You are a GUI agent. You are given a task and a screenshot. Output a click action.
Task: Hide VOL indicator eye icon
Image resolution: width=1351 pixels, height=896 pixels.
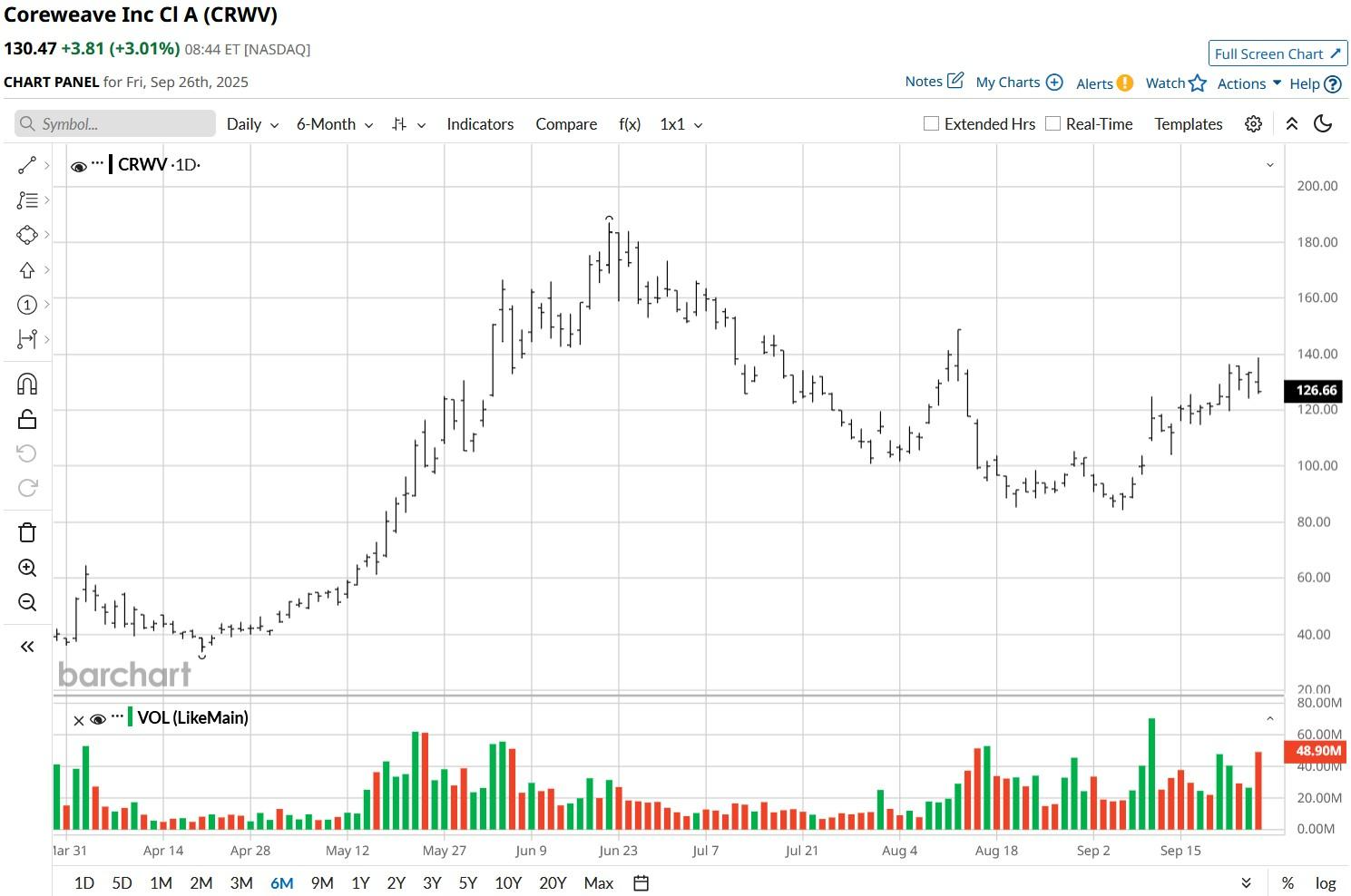[x=98, y=719]
